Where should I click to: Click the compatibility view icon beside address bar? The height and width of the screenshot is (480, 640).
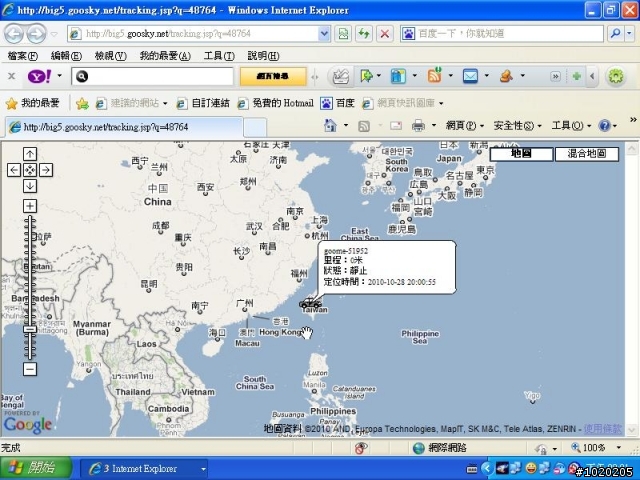(343, 34)
